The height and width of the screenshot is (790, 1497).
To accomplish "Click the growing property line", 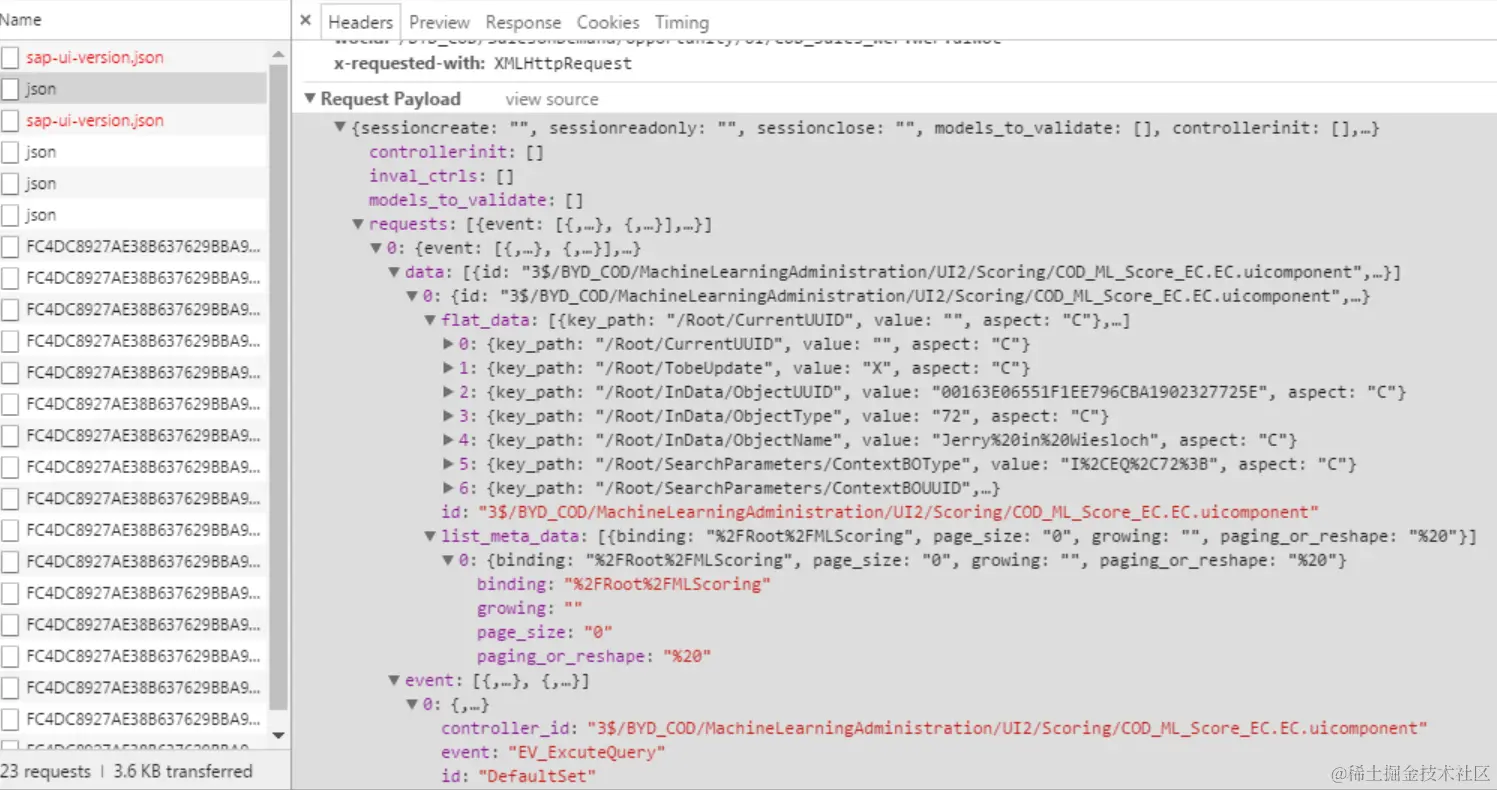I will tap(529, 608).
